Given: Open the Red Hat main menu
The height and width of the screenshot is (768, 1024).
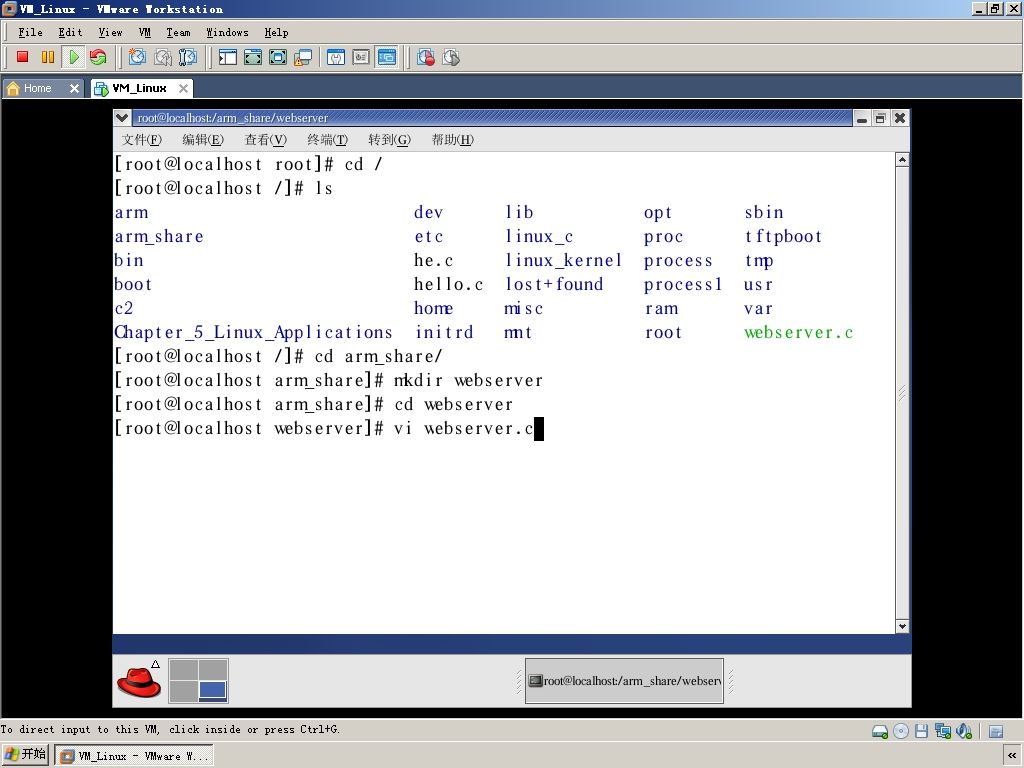Looking at the screenshot, I should 139,680.
